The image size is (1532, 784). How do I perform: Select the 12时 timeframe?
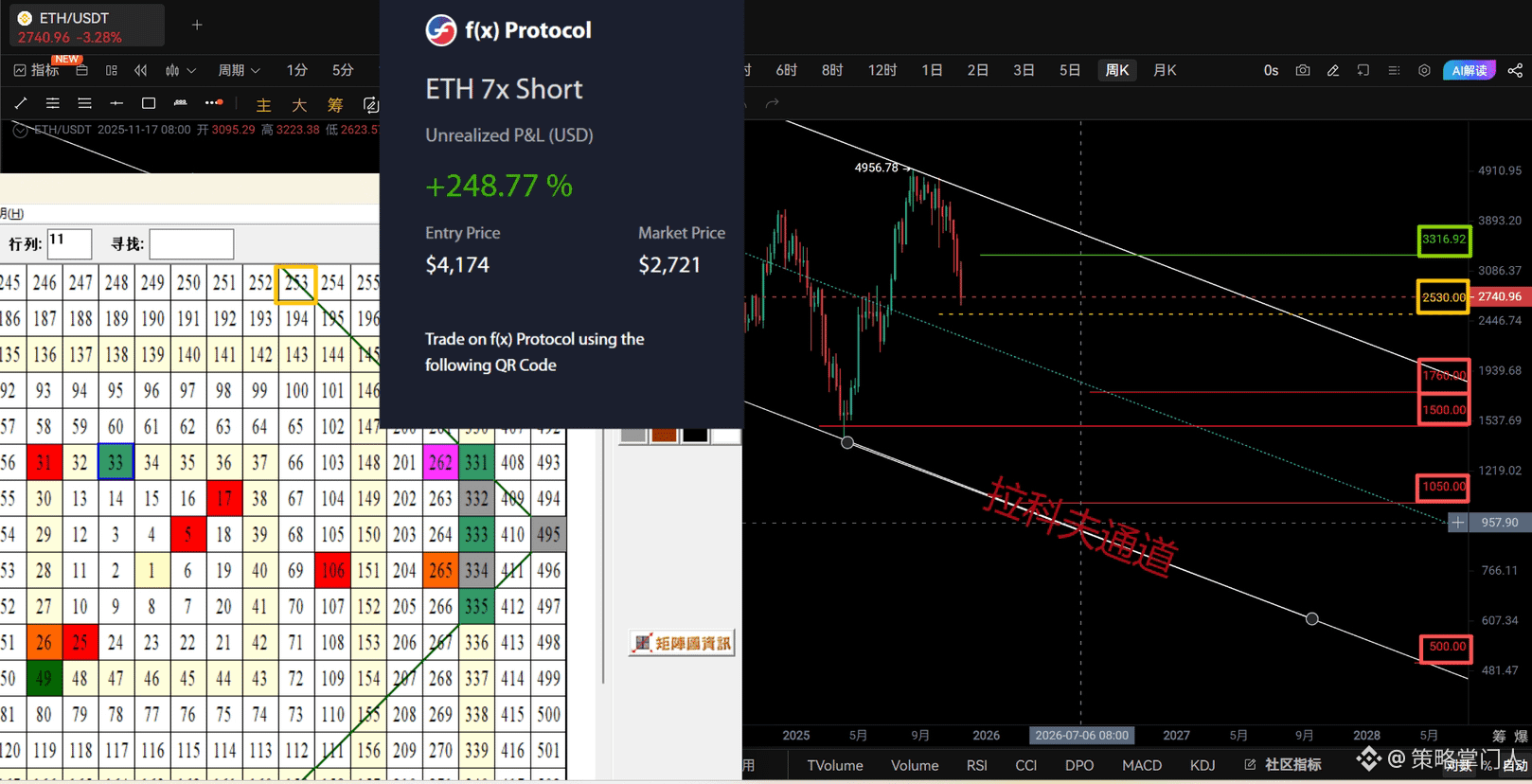point(882,70)
